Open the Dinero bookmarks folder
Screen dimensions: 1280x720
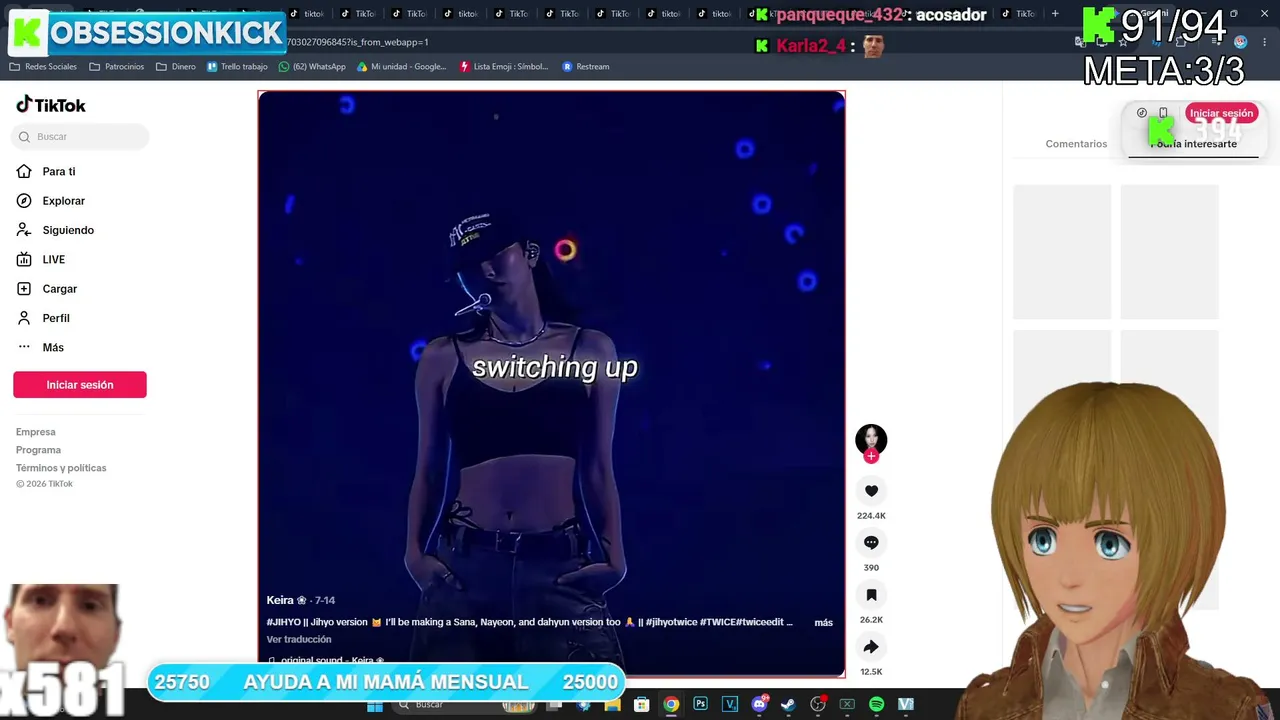click(x=176, y=67)
